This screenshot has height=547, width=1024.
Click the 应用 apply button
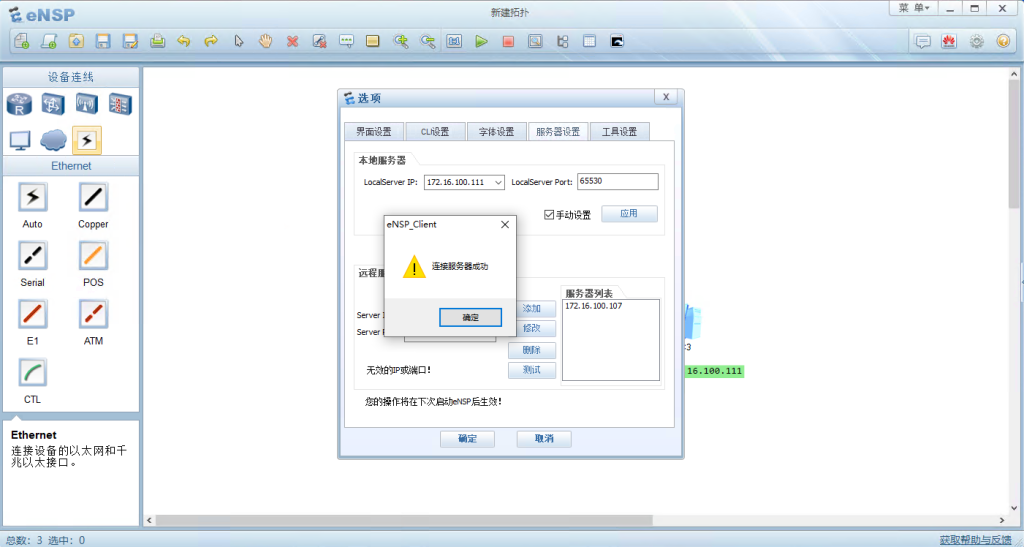pyautogui.click(x=629, y=214)
